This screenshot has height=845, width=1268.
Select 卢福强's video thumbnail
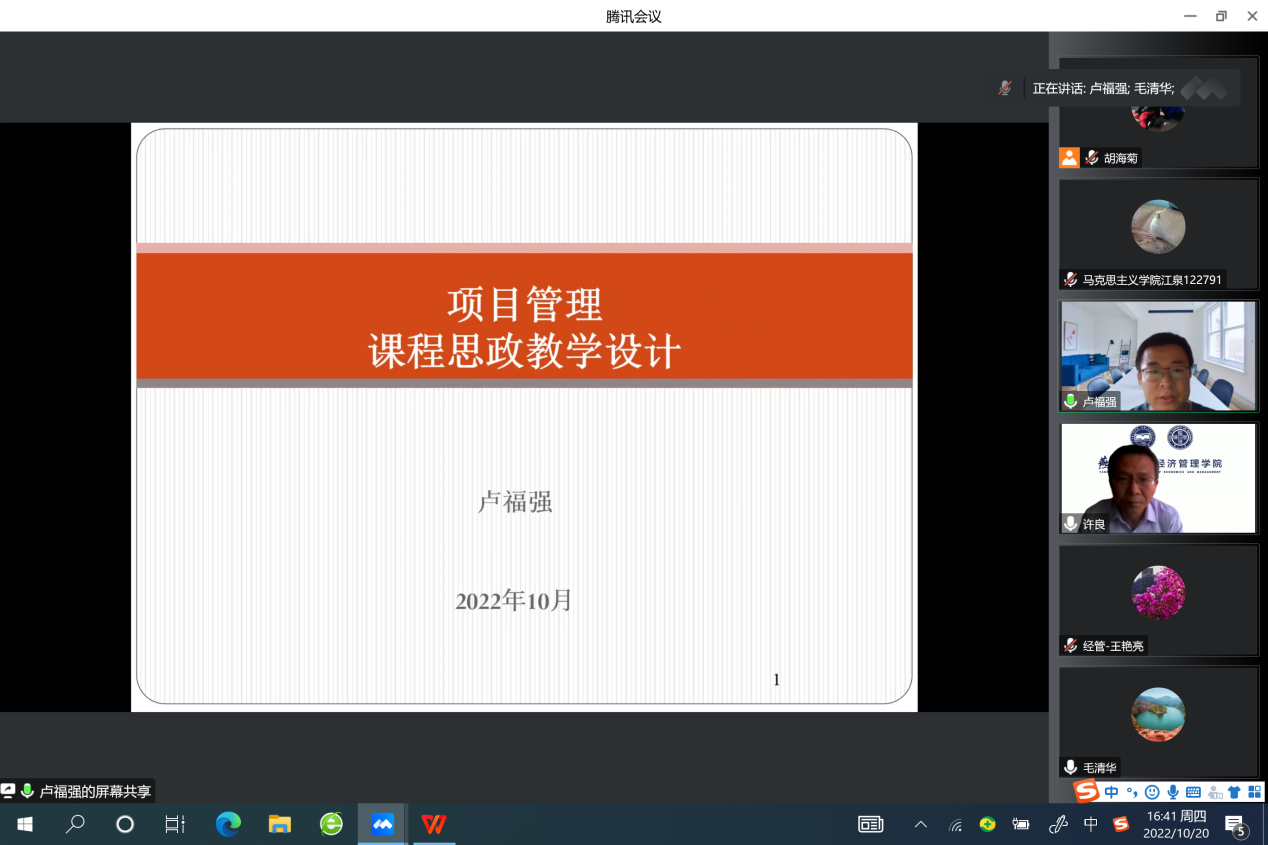(x=1158, y=356)
